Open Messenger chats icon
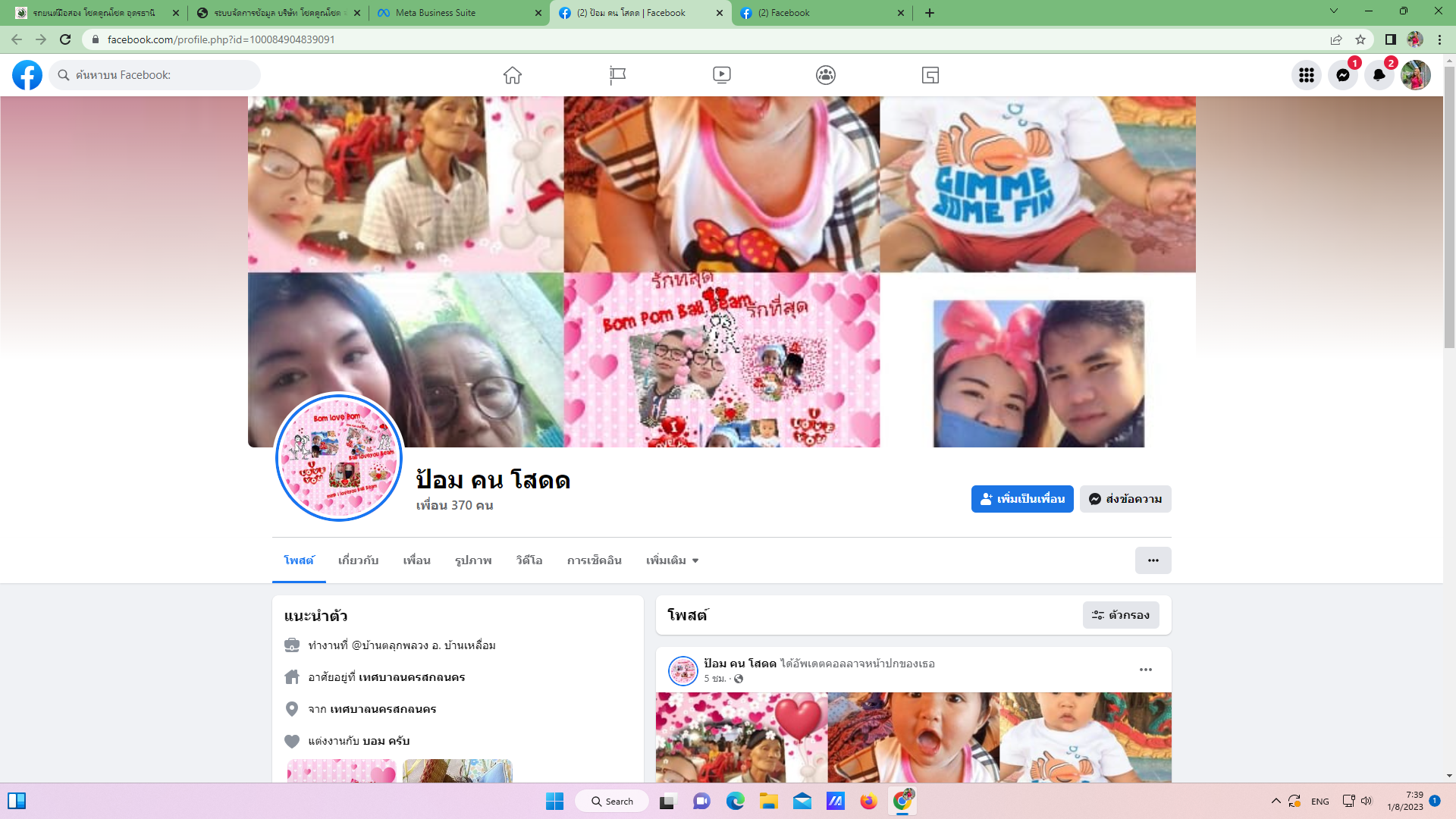 pyautogui.click(x=1342, y=75)
